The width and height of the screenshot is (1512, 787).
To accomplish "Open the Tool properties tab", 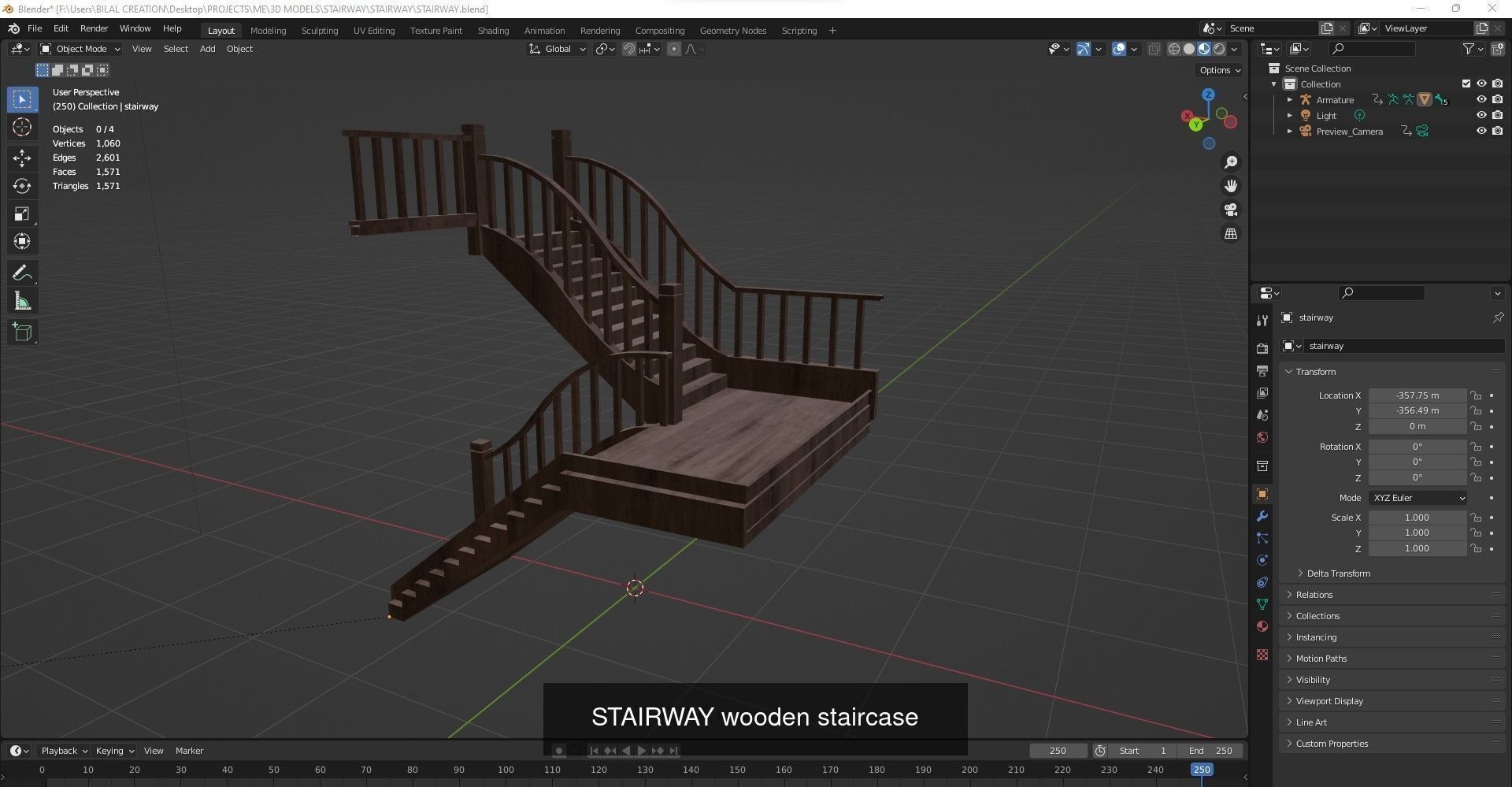I will pyautogui.click(x=1262, y=320).
